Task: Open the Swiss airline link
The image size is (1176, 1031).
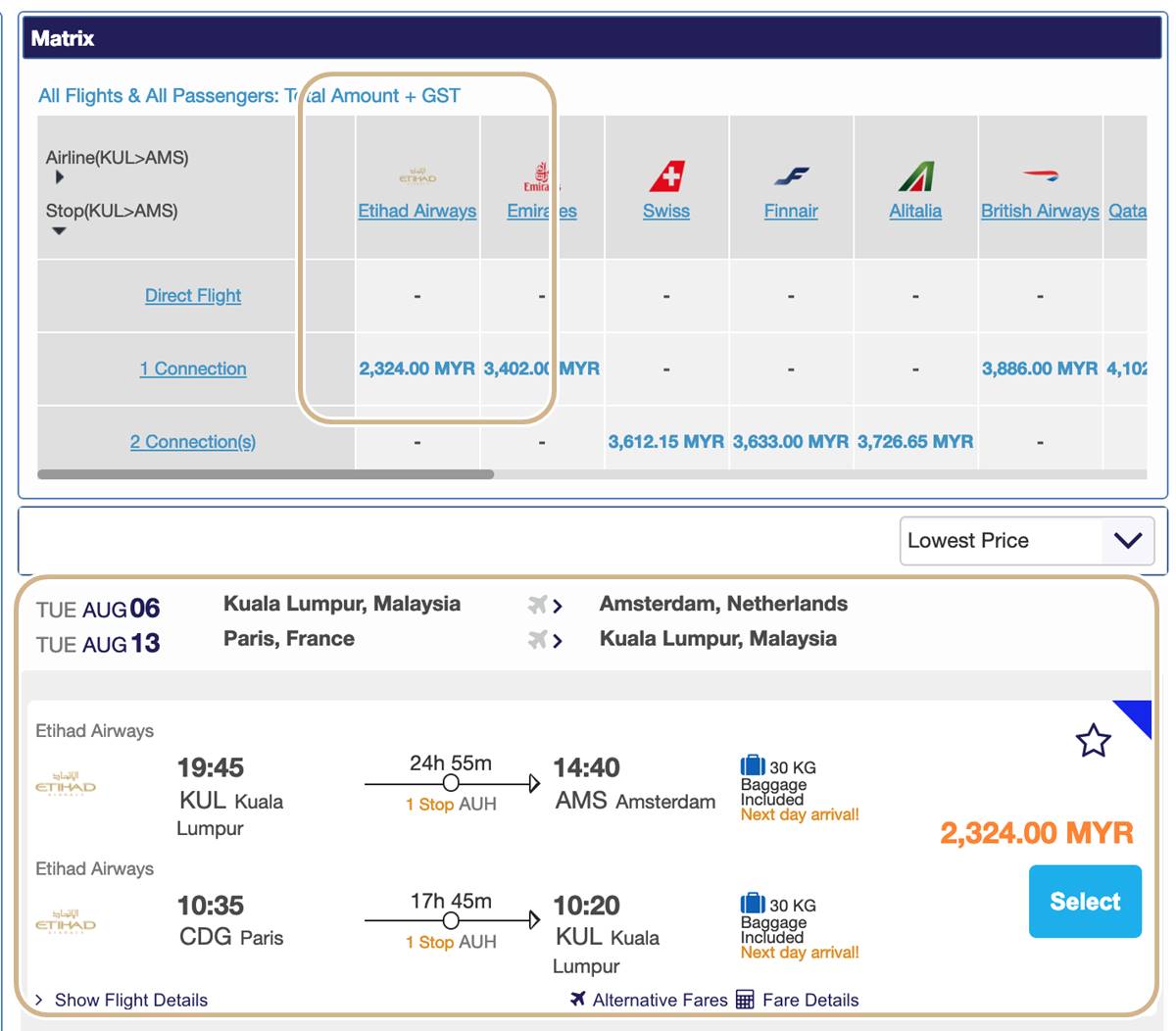Action: click(666, 211)
